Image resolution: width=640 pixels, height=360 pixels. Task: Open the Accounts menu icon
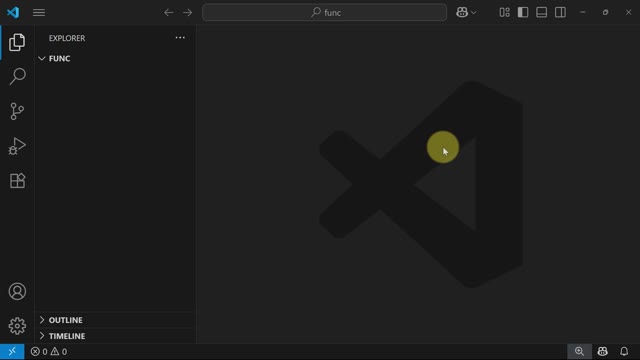click(x=17, y=291)
